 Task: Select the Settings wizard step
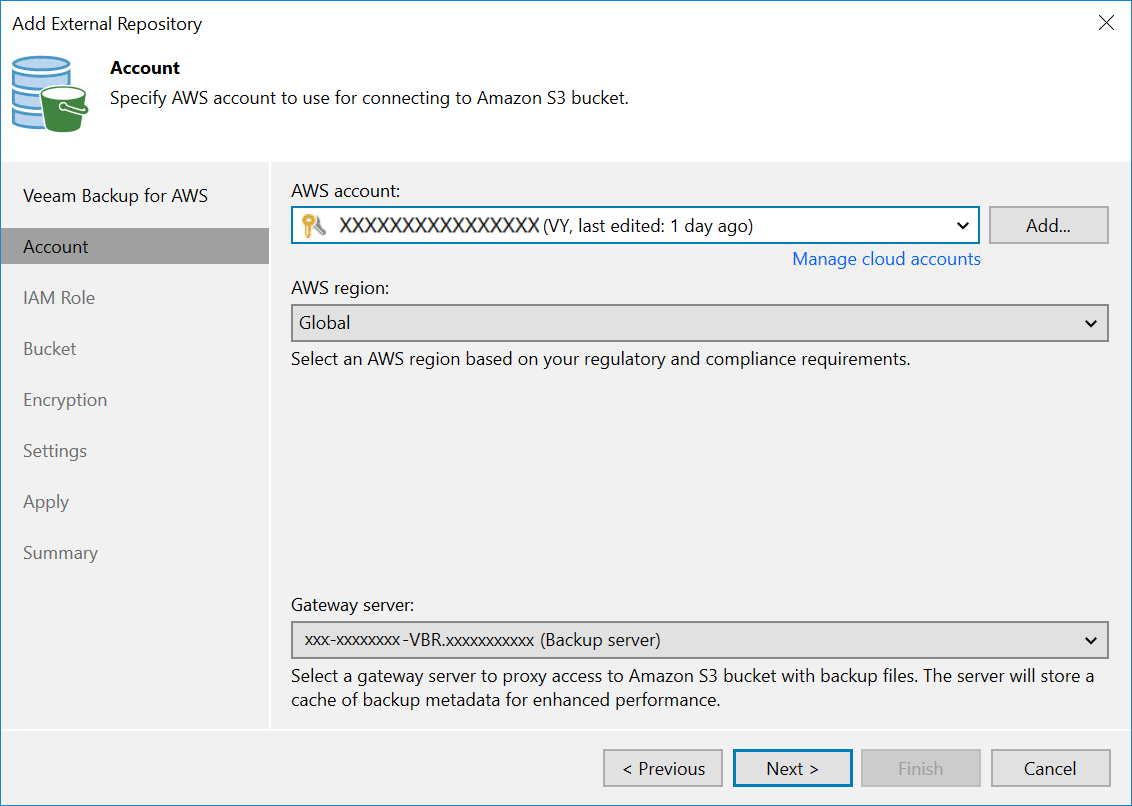coord(55,451)
